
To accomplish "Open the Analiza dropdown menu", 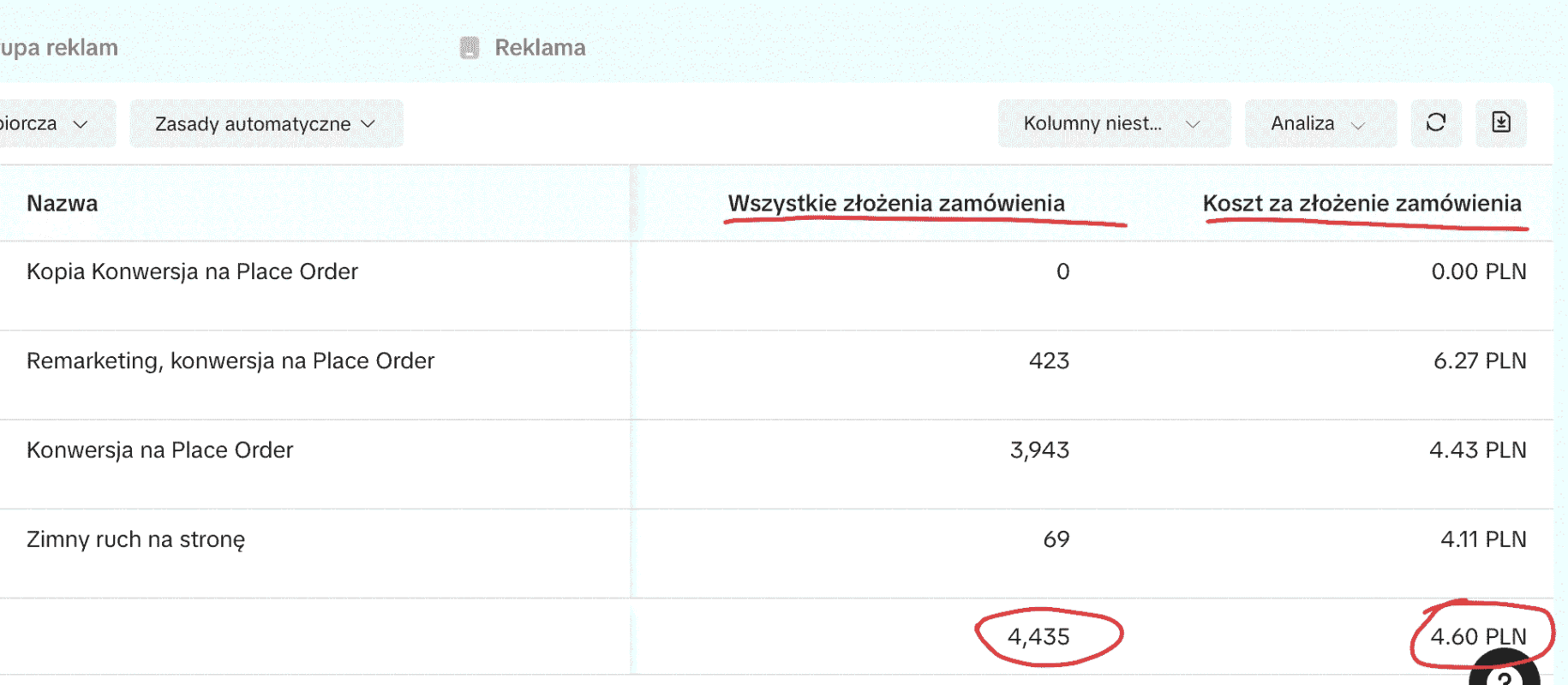I will [x=1320, y=123].
